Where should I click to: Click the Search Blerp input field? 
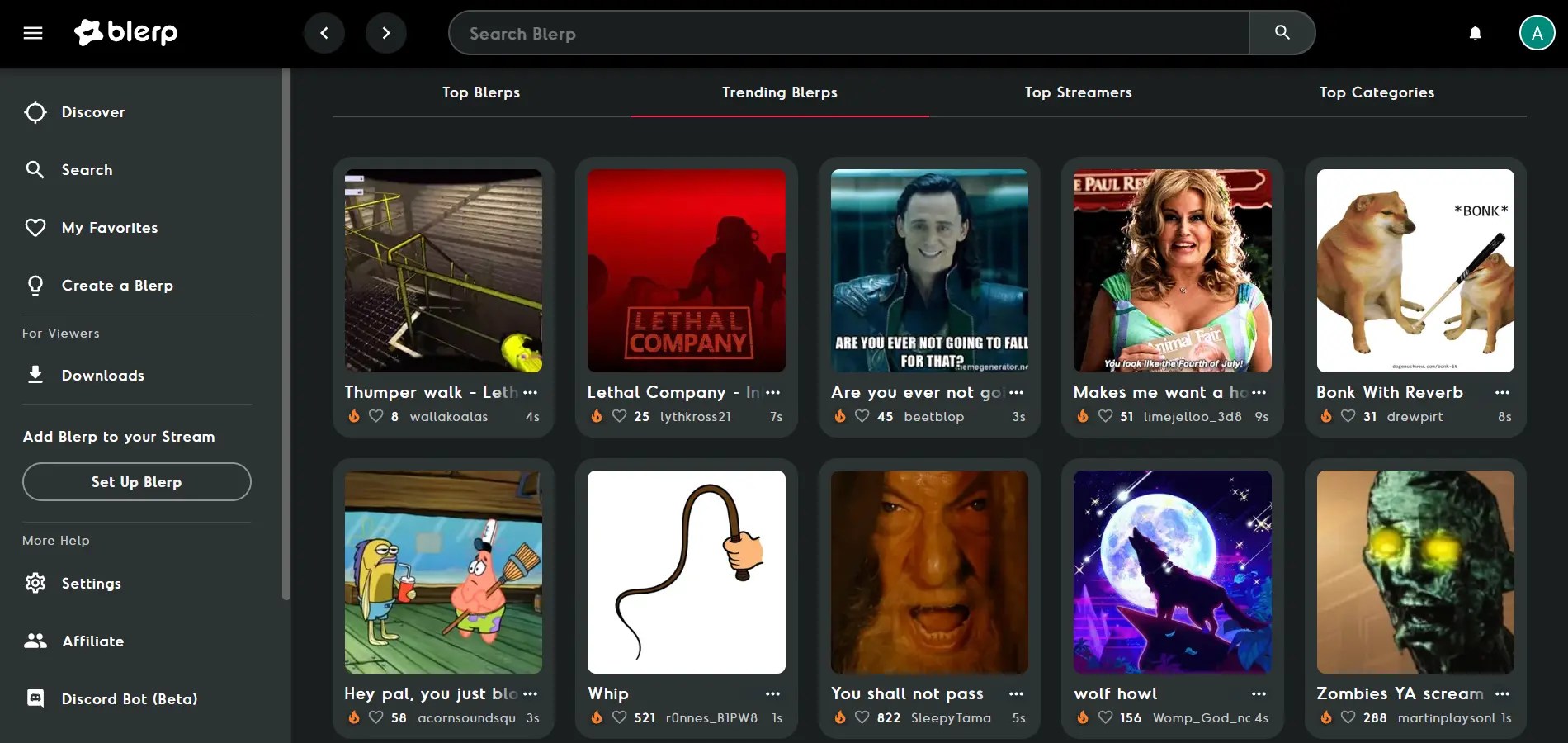849,33
